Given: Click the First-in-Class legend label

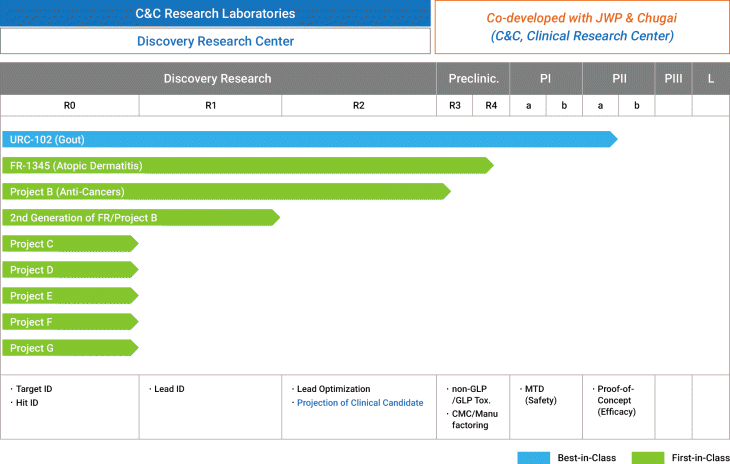Looking at the screenshot, I should [x=701, y=457].
